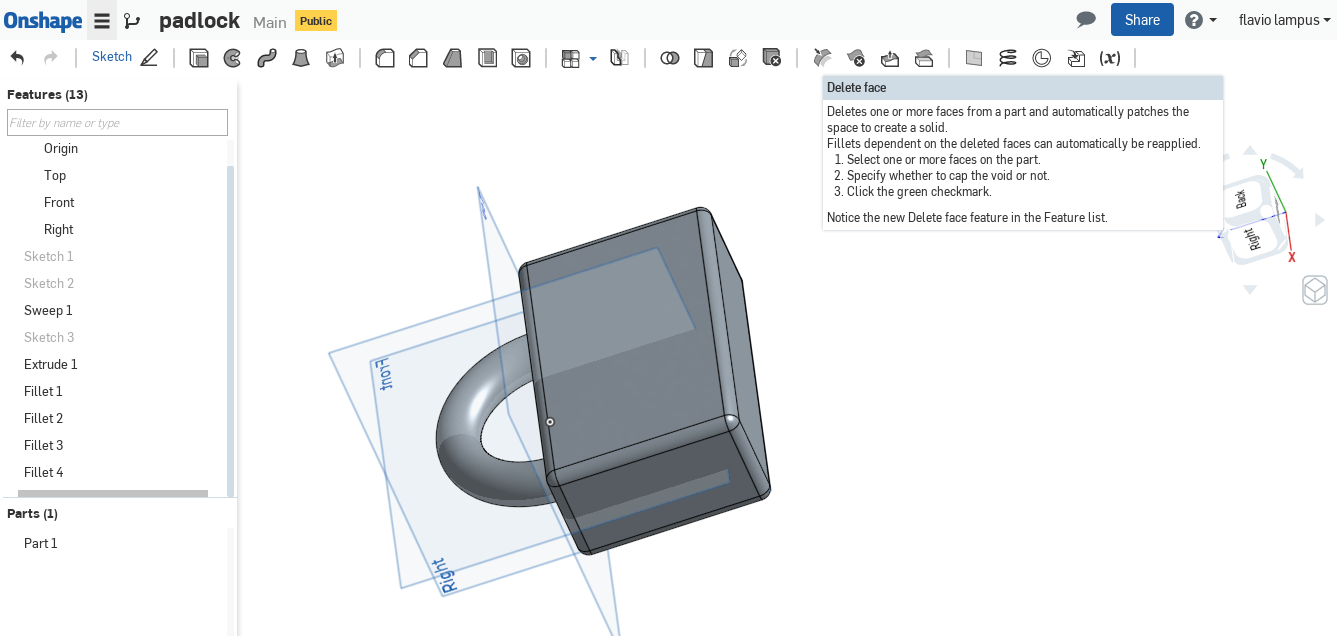Open the pattern tools dropdown arrow

[593, 59]
